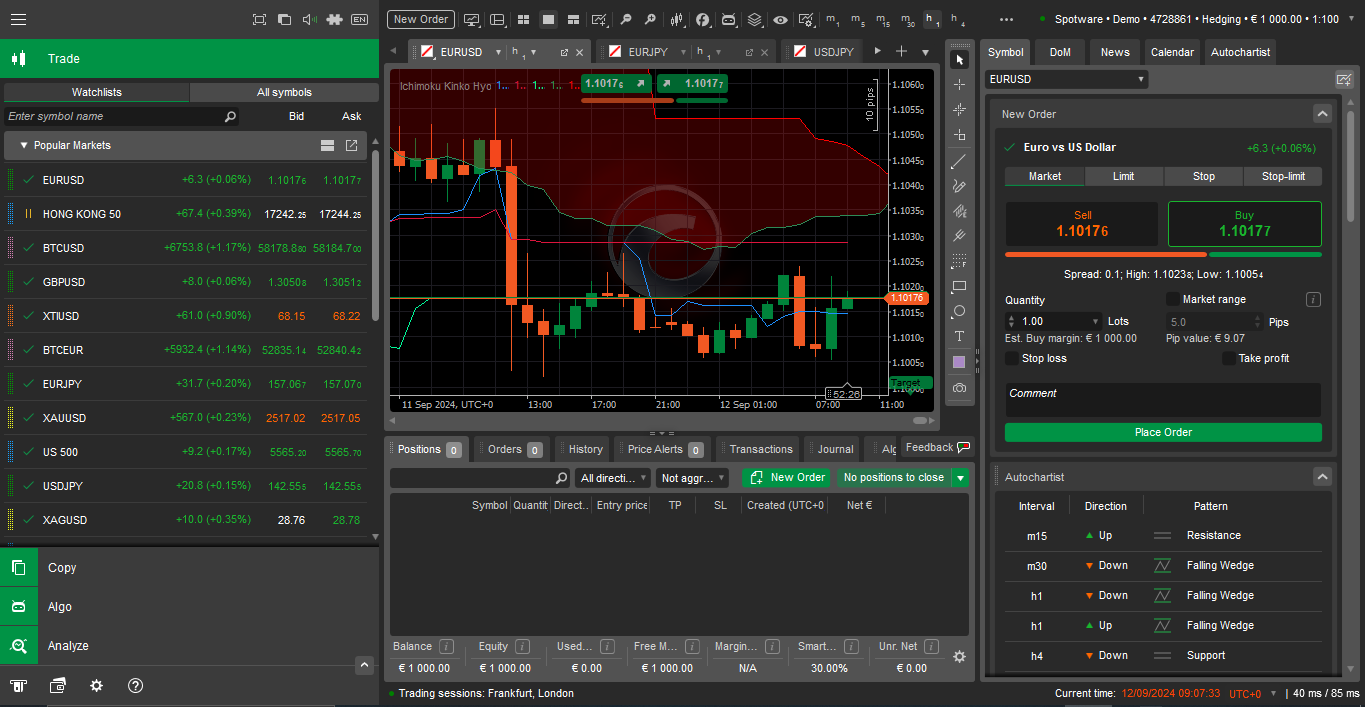Screen dimensions: 1365x707
Task: Collapse the Autochartist section
Action: (1322, 476)
